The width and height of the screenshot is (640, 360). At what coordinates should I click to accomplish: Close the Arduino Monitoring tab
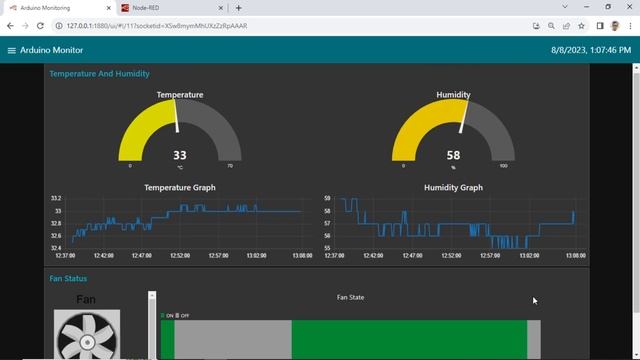tap(109, 8)
